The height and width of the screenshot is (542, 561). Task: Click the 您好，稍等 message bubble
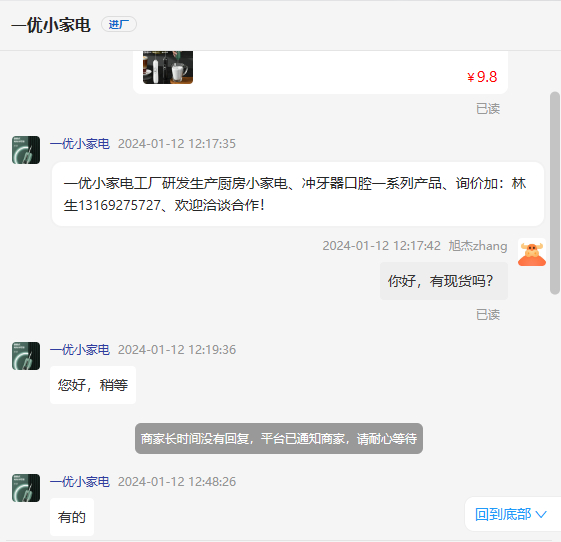coord(93,385)
